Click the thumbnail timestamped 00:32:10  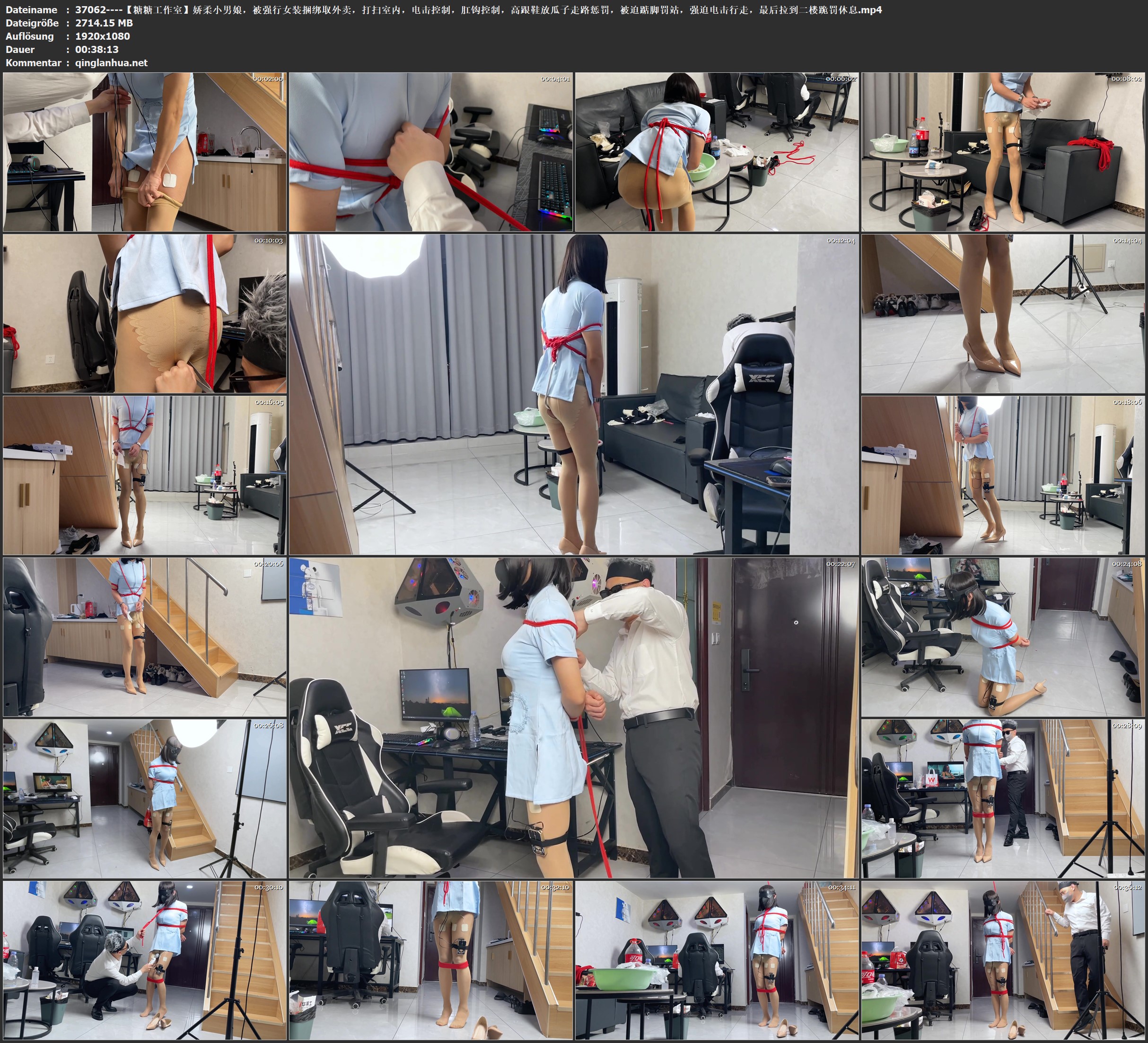(x=431, y=960)
